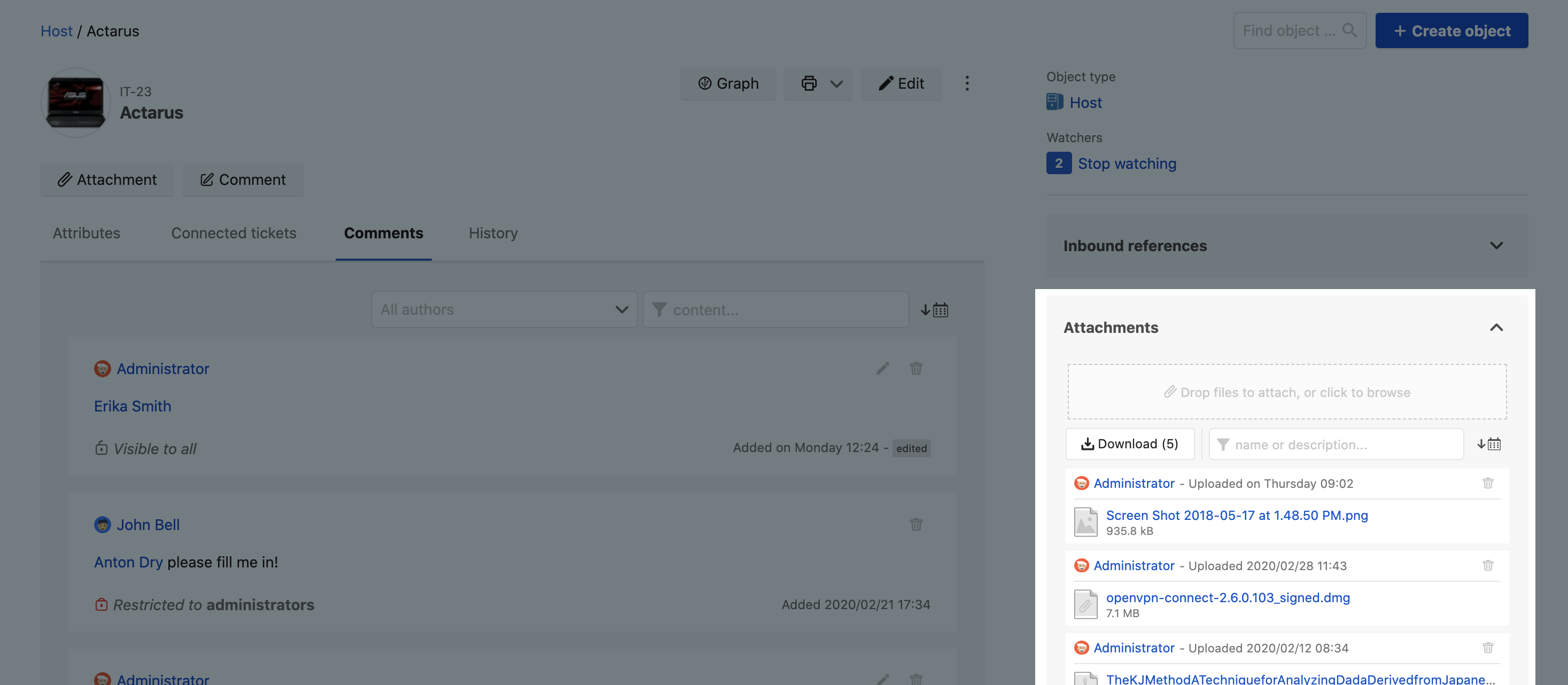Open the openvpn-connect dmg file link
The width and height of the screenshot is (1568, 685).
pyautogui.click(x=1227, y=597)
